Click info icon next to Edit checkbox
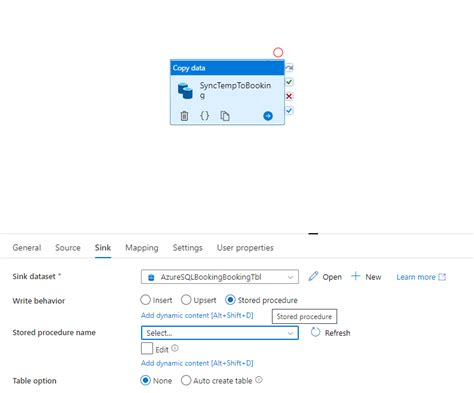Image resolution: width=474 pixels, height=393 pixels. [x=175, y=348]
